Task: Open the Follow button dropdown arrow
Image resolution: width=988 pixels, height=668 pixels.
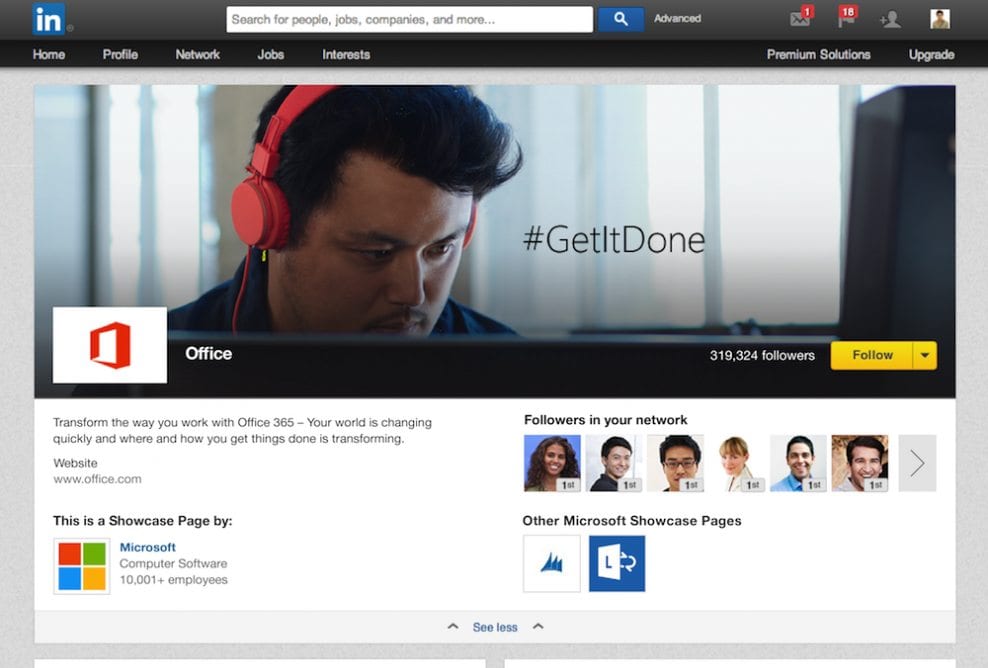Action: point(925,355)
